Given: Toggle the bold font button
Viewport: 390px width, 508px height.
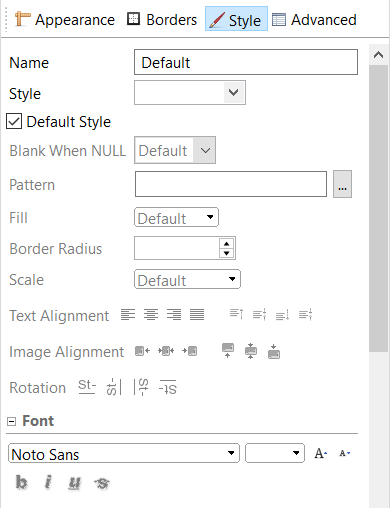Looking at the screenshot, I should tap(22, 482).
